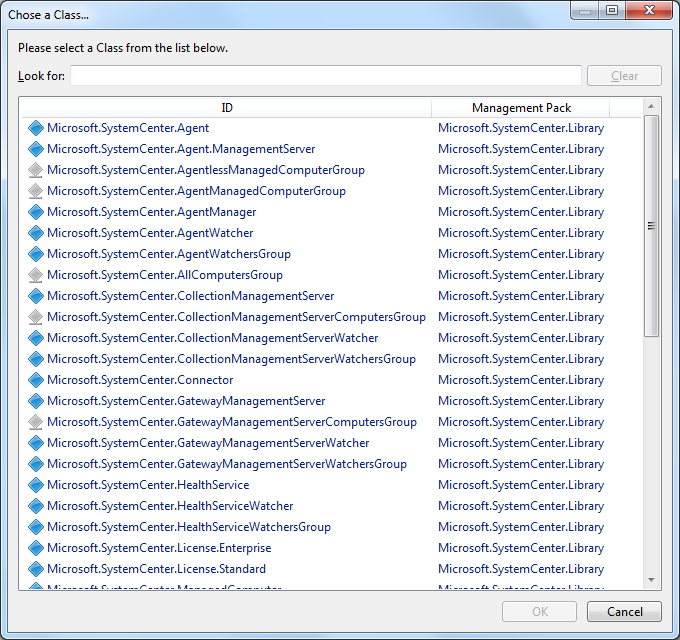Select Microsoft.SystemCenter.HealthServiceWatchersGroup class name
This screenshot has width=680, height=640.
click(189, 527)
